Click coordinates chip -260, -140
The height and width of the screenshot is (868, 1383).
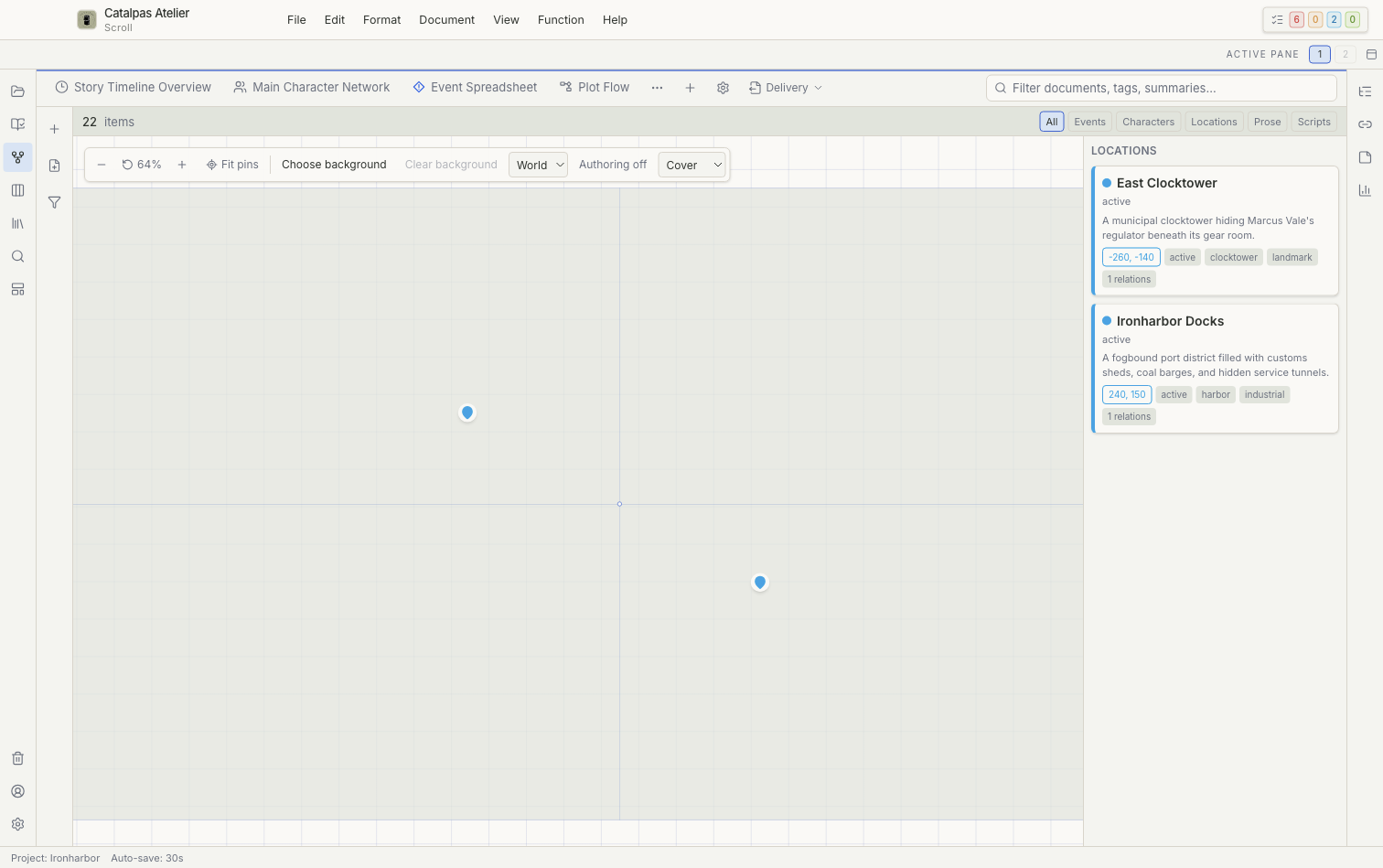tap(1131, 257)
